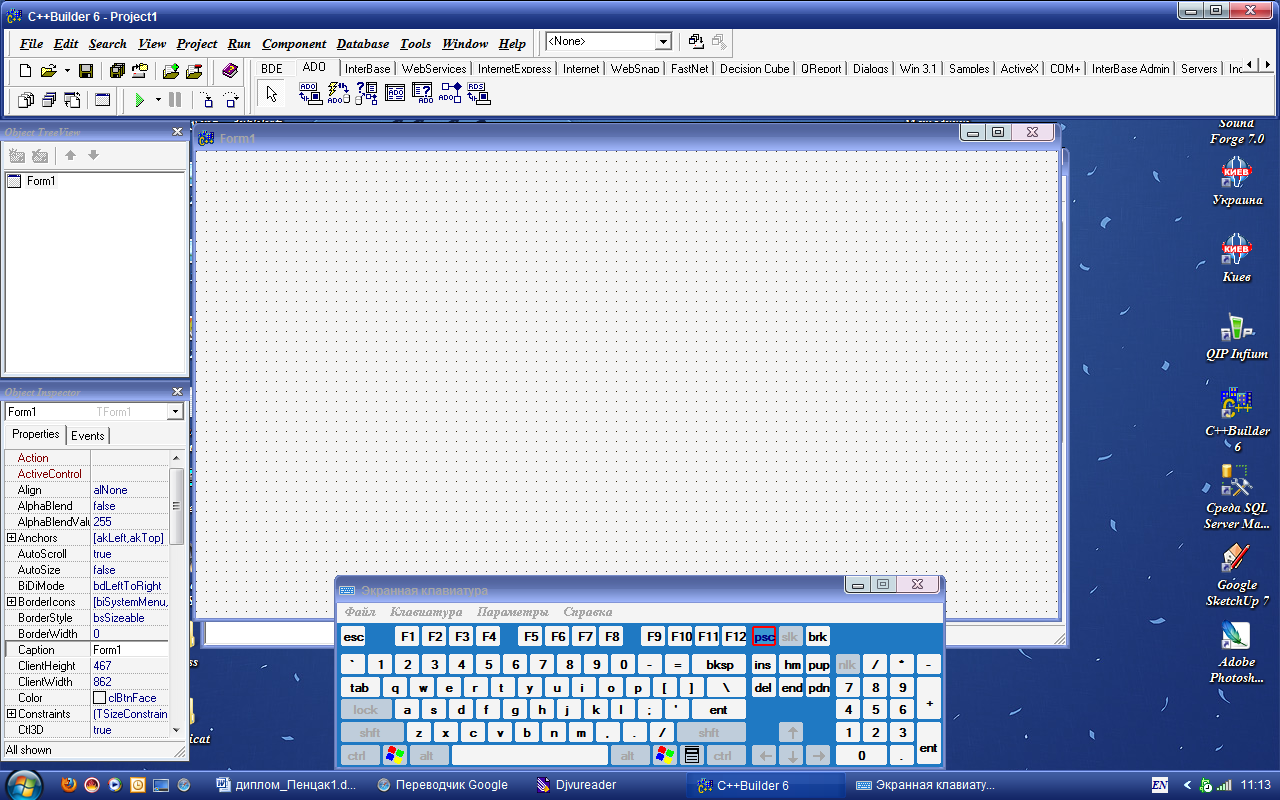Click the View Unit toolbar icon
This screenshot has width=1280, height=800.
coord(26,100)
